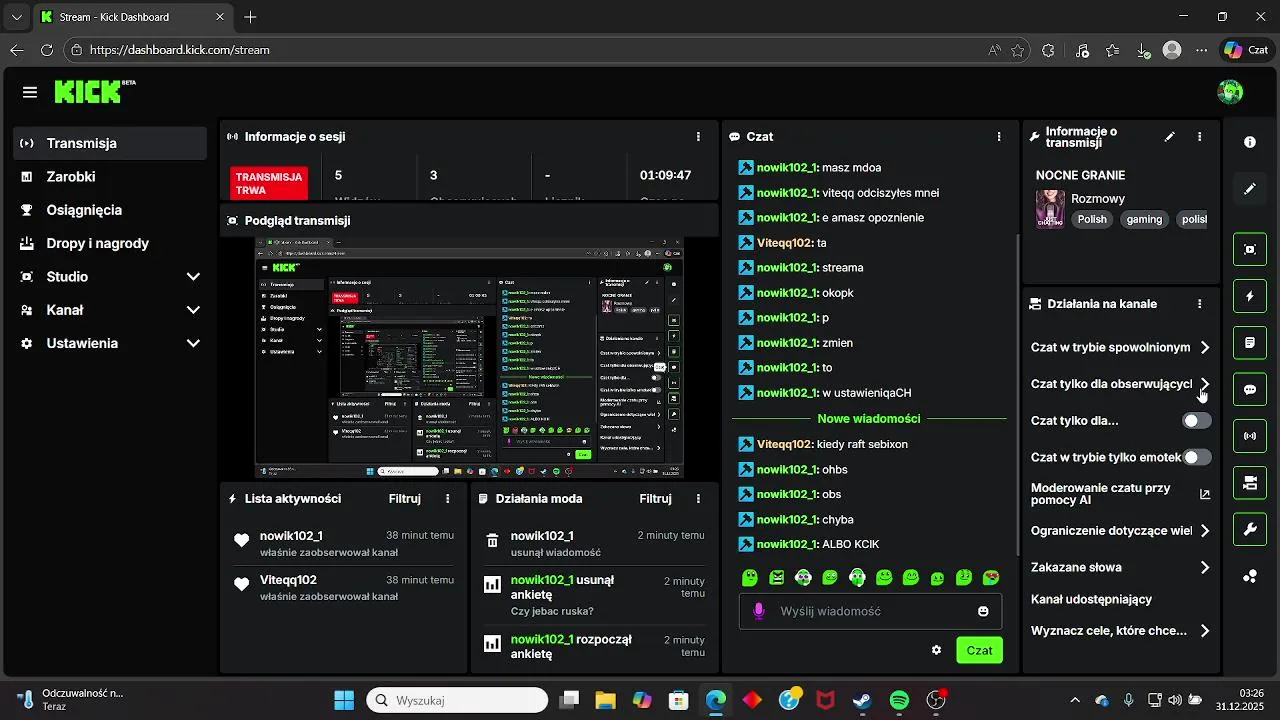Image resolution: width=1280 pixels, height=720 pixels.
Task: Toggle stream preview panel icon in right sidebar
Action: 1250,249
